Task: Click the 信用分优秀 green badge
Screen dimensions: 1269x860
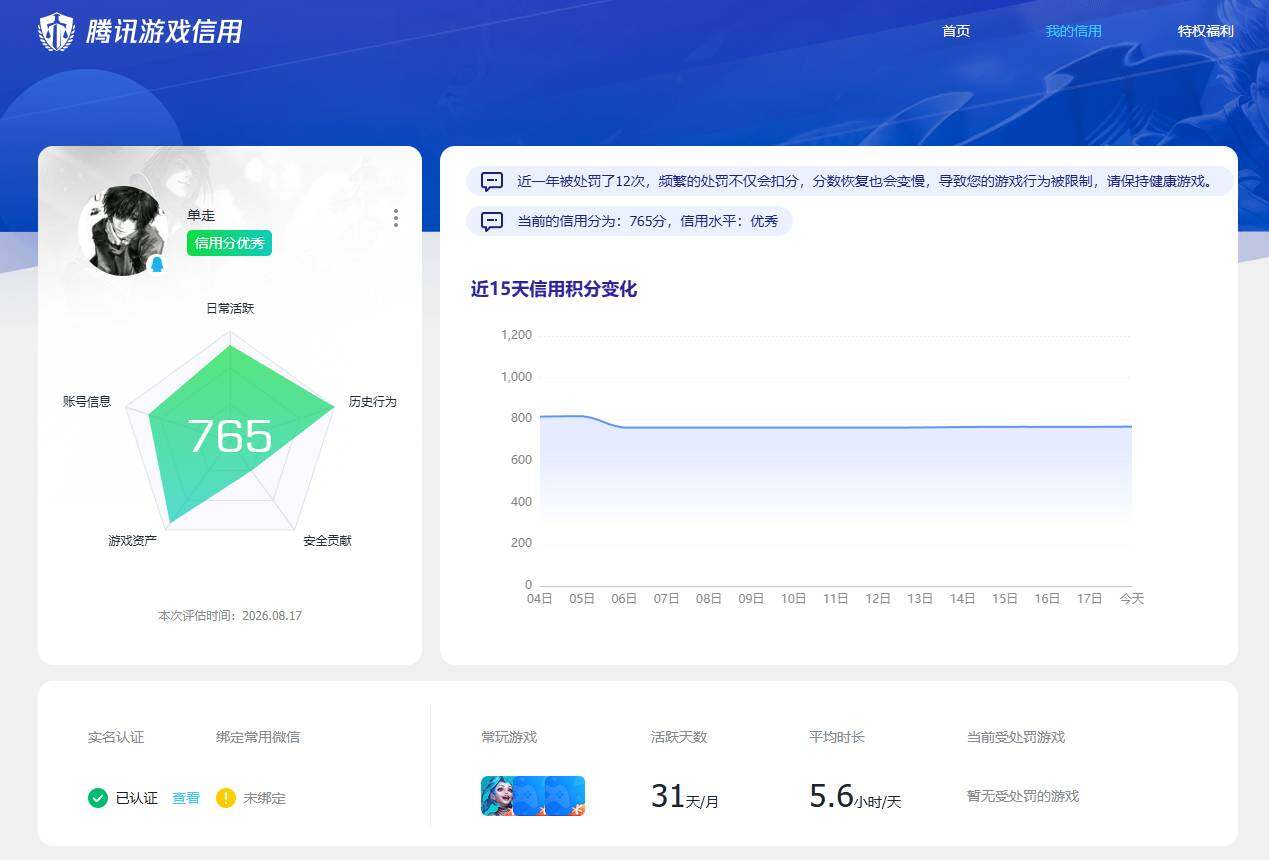Action: [x=230, y=243]
